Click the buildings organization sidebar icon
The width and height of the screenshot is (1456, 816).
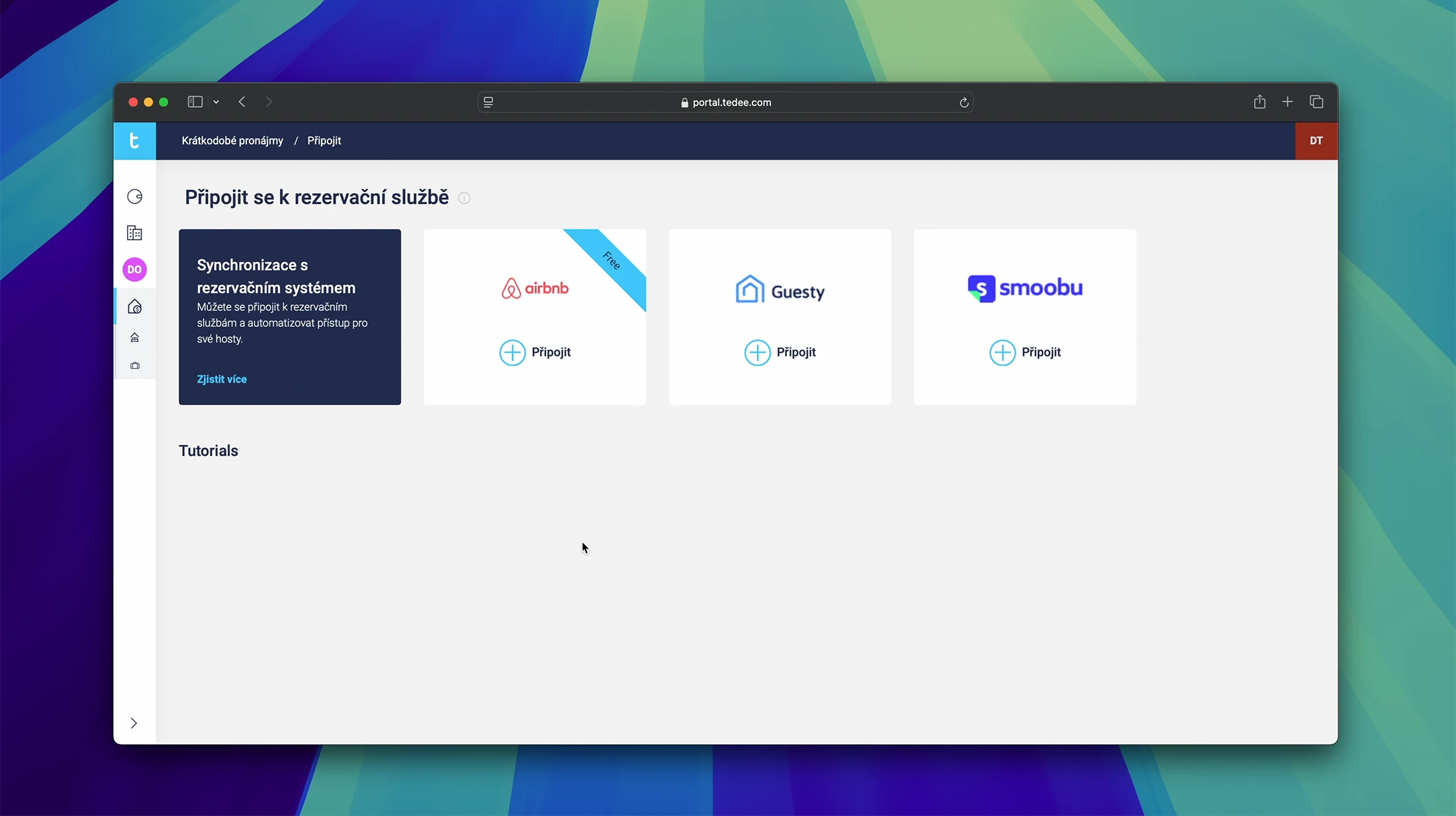pyautogui.click(x=134, y=233)
